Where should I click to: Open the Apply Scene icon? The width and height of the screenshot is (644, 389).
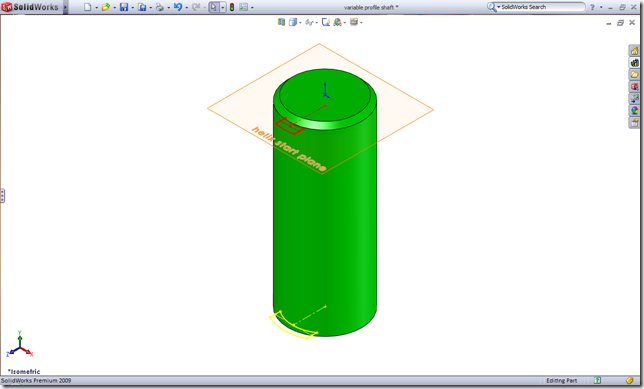337,22
